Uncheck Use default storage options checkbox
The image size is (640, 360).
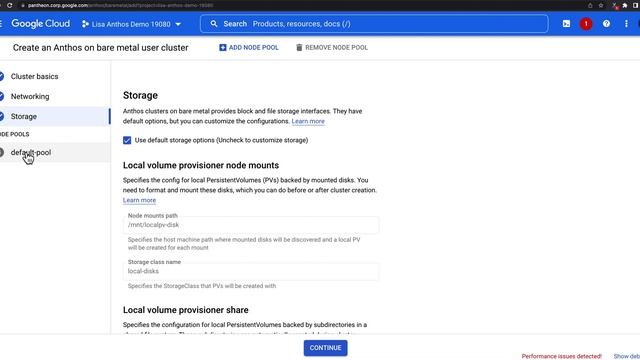click(127, 140)
